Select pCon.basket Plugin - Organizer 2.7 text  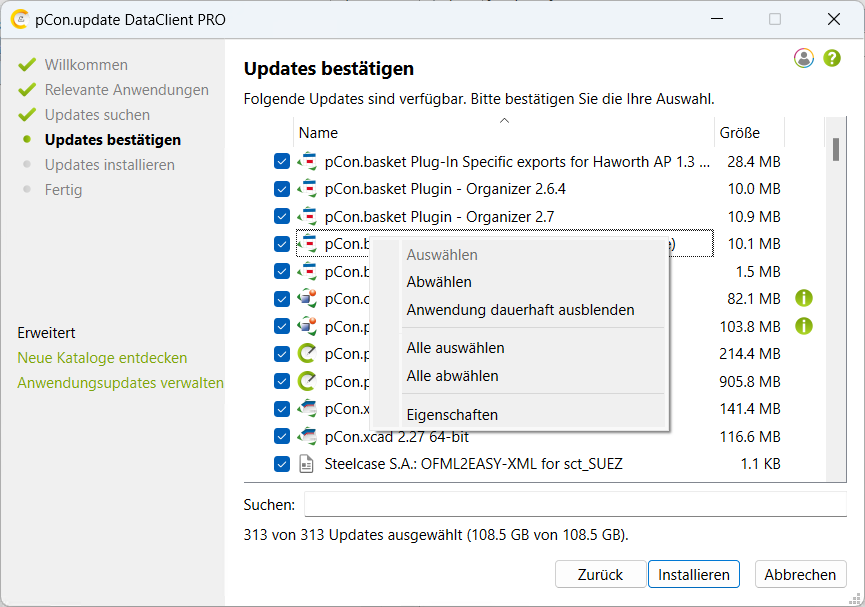click(x=439, y=217)
